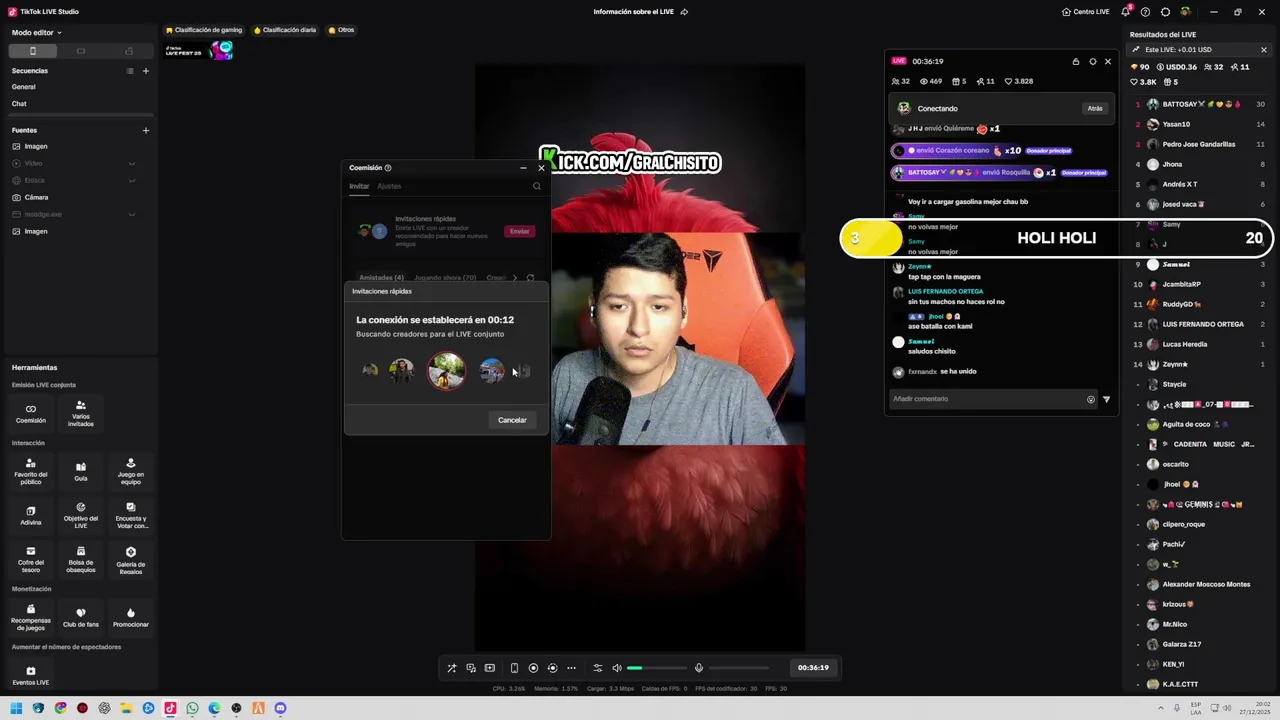The height and width of the screenshot is (720, 1280).
Task: Add a new source in Fuentes
Action: tap(145, 130)
